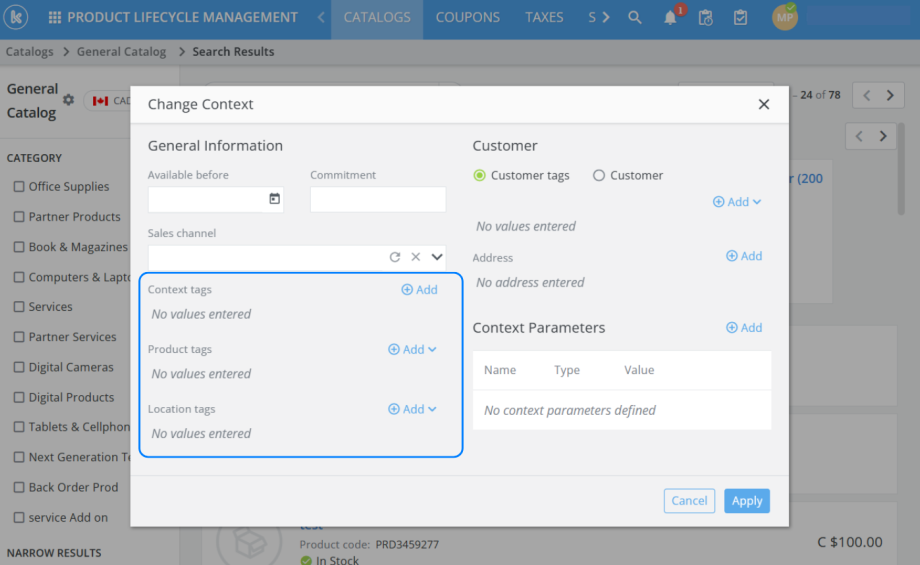This screenshot has width=920, height=565.
Task: Go to General Catalog breadcrumb
Action: click(x=121, y=52)
